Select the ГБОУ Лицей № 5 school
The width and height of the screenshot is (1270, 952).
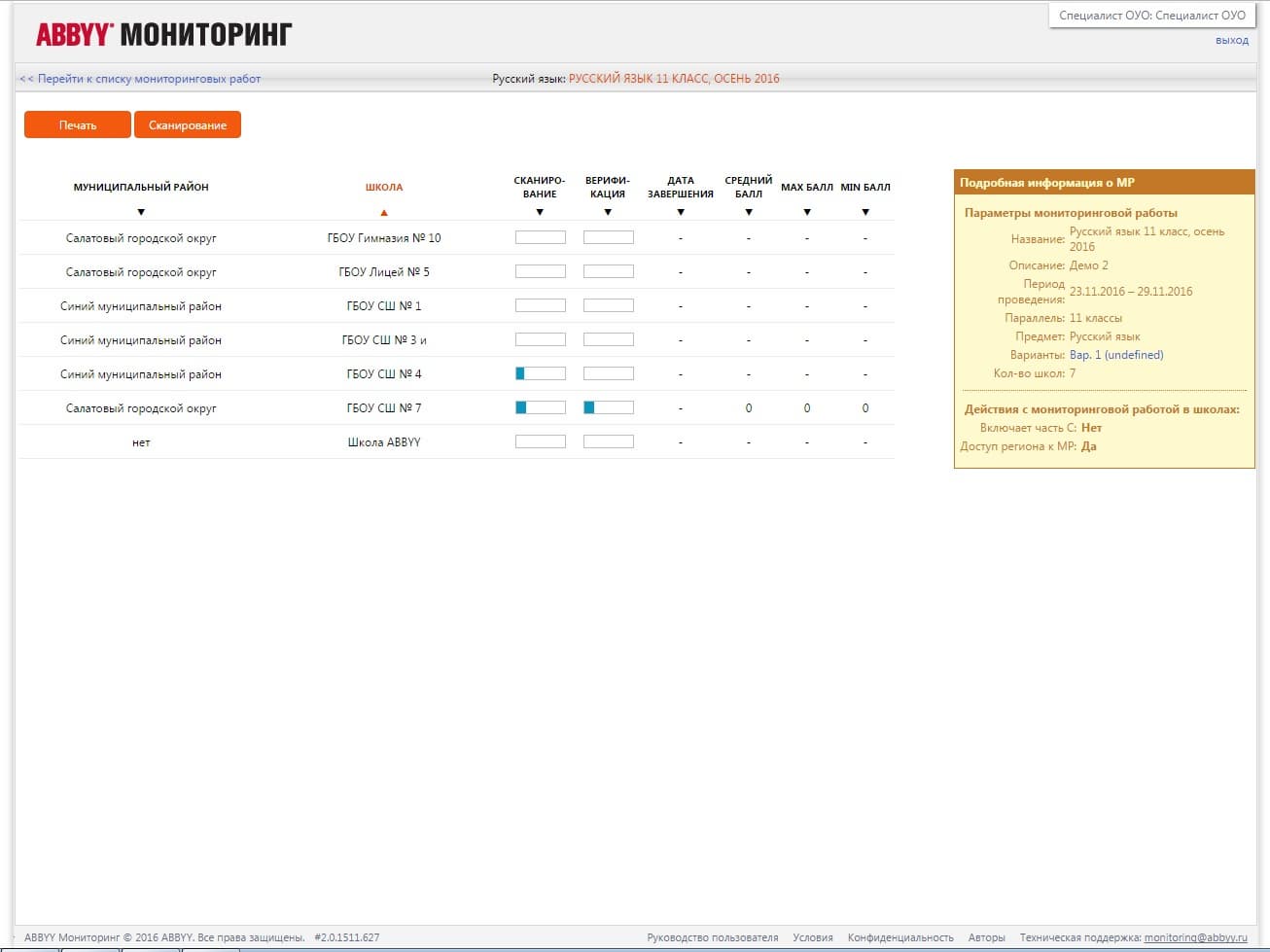tap(384, 272)
